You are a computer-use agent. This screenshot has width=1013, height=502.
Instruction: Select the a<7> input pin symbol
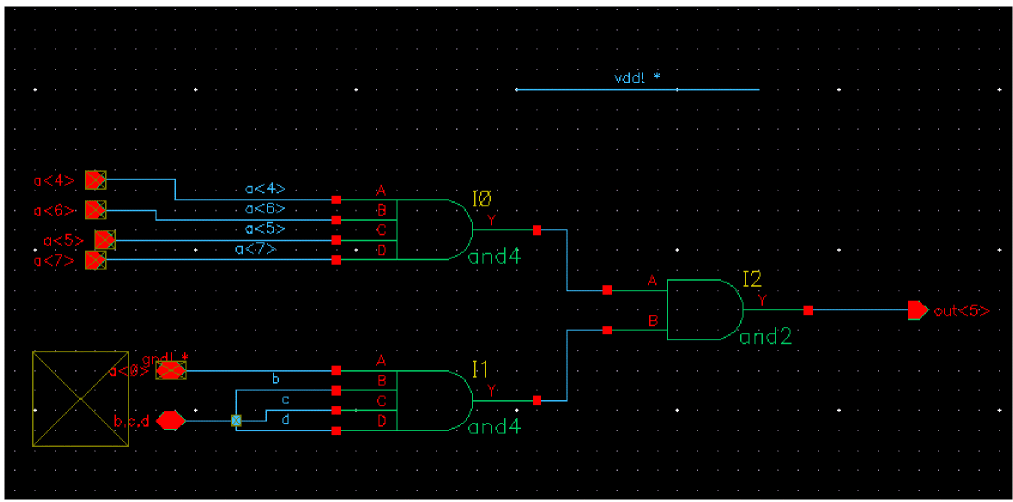coord(96,260)
